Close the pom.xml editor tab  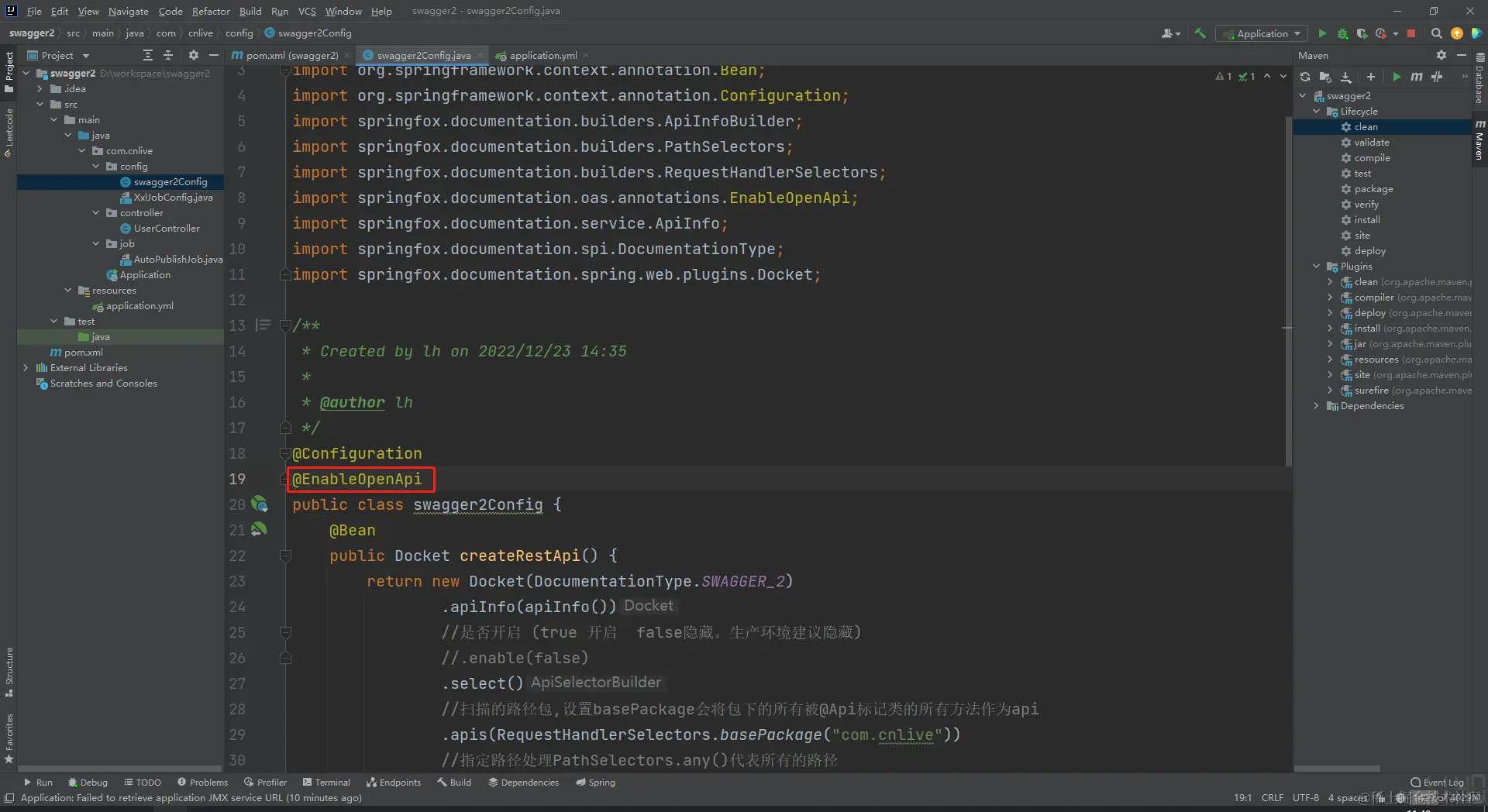(x=347, y=55)
